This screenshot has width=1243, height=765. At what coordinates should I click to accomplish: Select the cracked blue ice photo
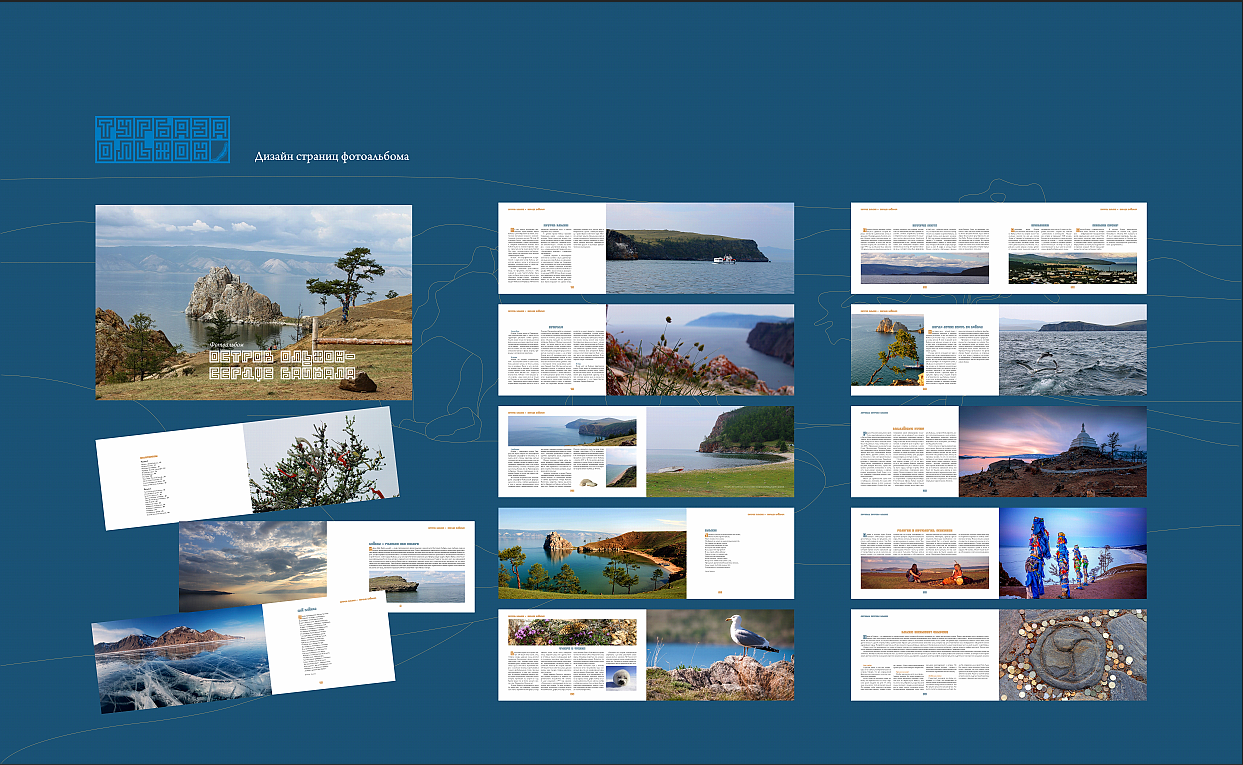pyautogui.click(x=181, y=661)
